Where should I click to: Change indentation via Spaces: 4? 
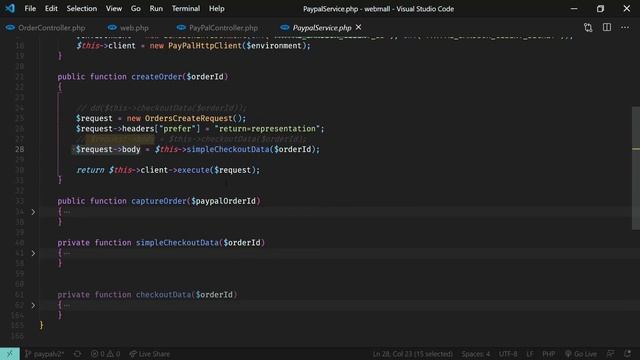(x=476, y=354)
